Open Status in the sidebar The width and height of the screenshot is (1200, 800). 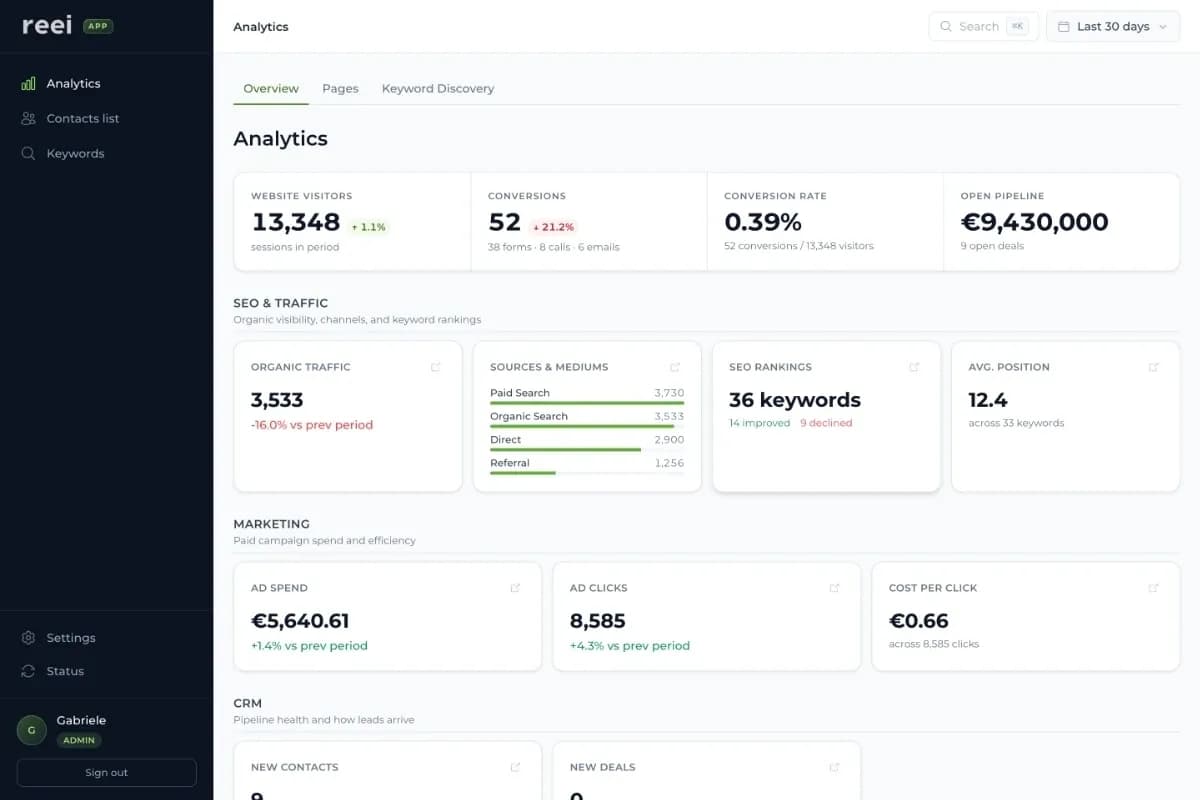[106, 671]
